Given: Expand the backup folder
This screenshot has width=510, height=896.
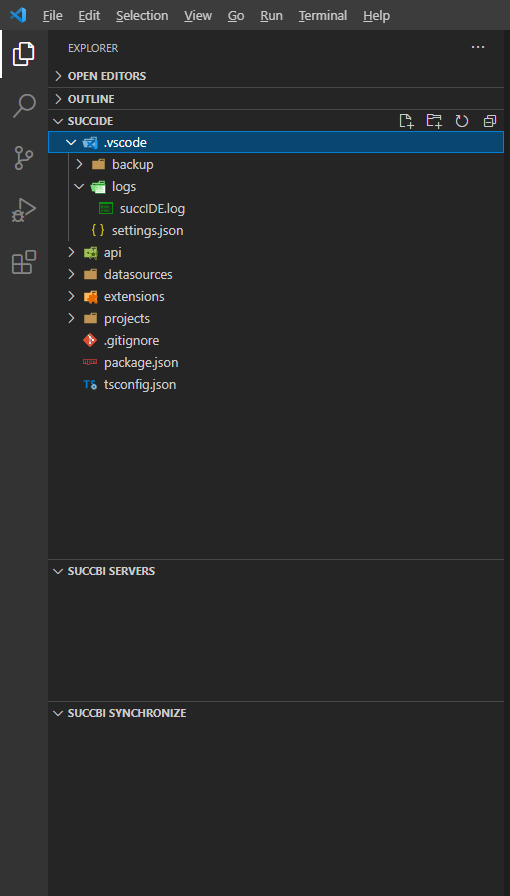Looking at the screenshot, I should (276, 165).
